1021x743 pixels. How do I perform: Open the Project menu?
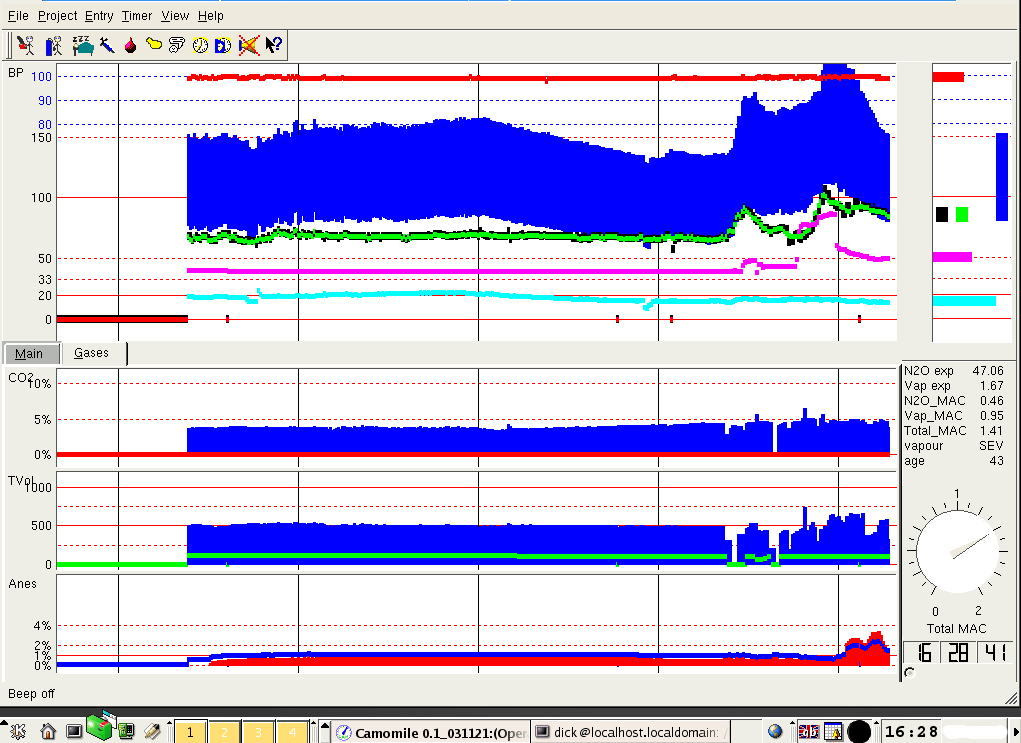click(57, 16)
